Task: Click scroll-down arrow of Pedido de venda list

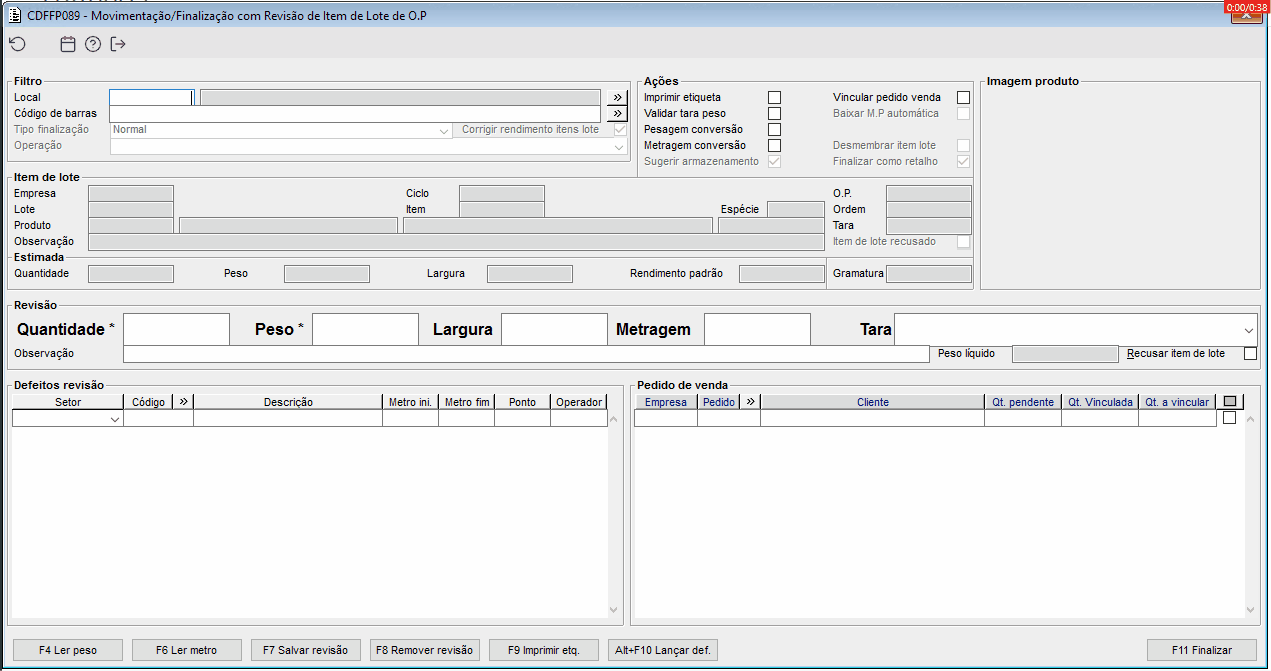Action: [x=1250, y=609]
